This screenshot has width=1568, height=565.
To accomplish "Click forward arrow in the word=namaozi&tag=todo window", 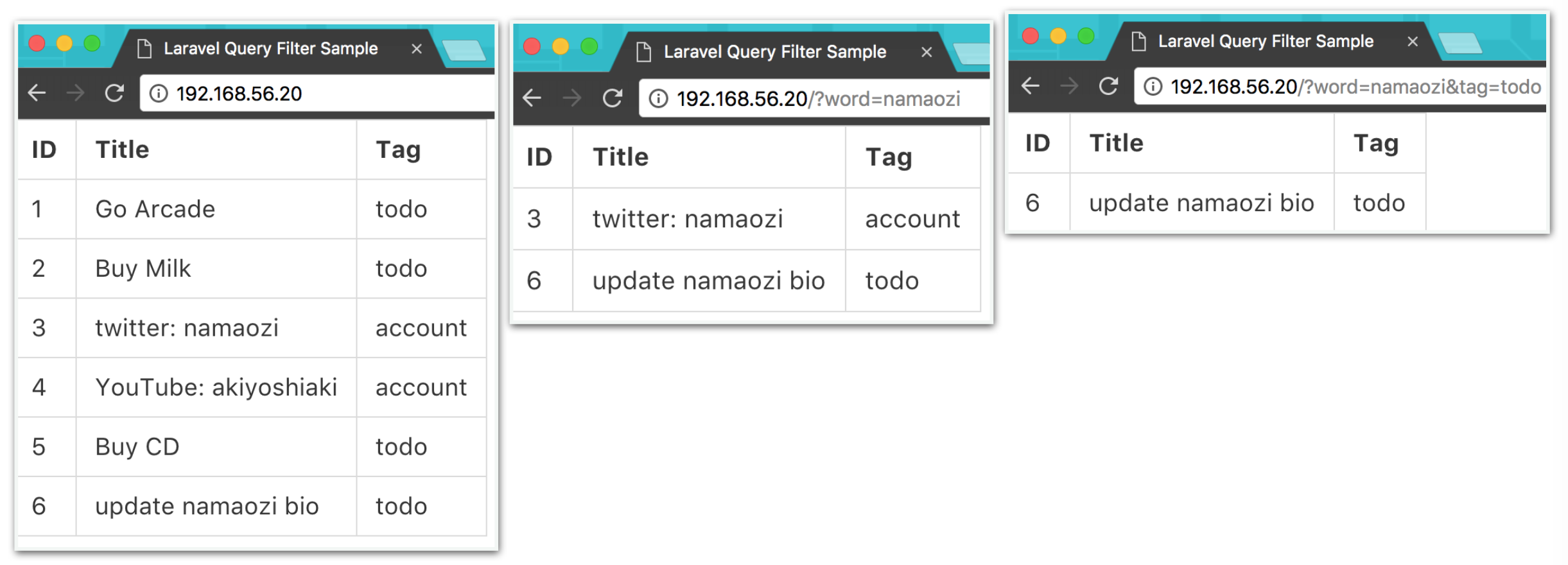I will point(1070,86).
